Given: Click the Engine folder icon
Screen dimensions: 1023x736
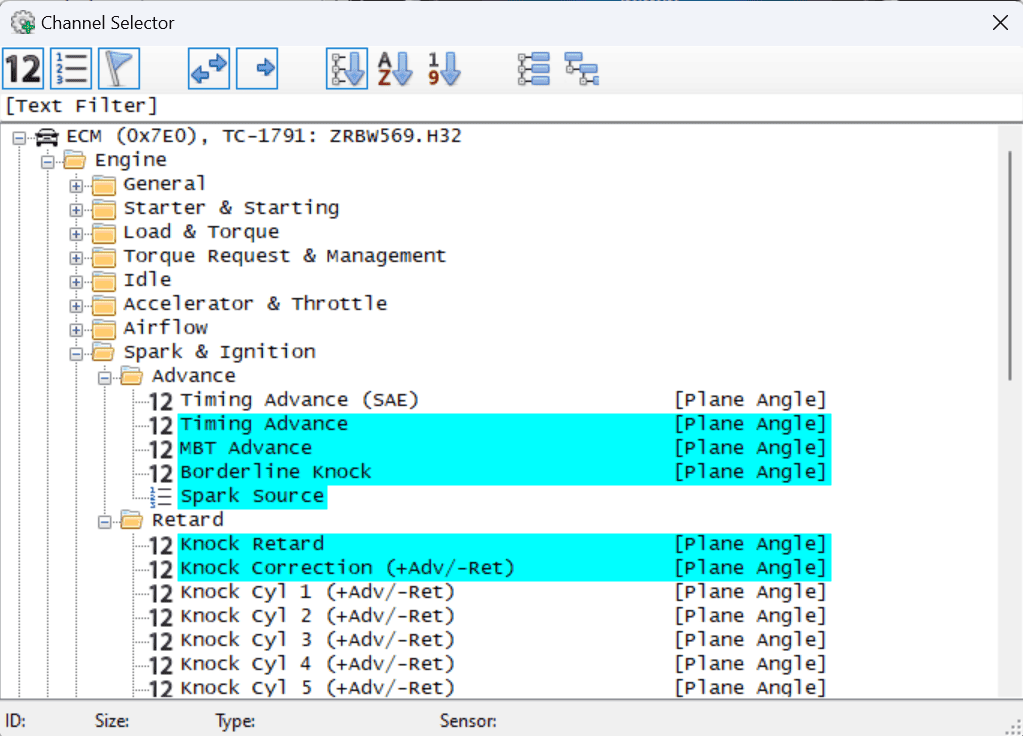Looking at the screenshot, I should [75, 161].
